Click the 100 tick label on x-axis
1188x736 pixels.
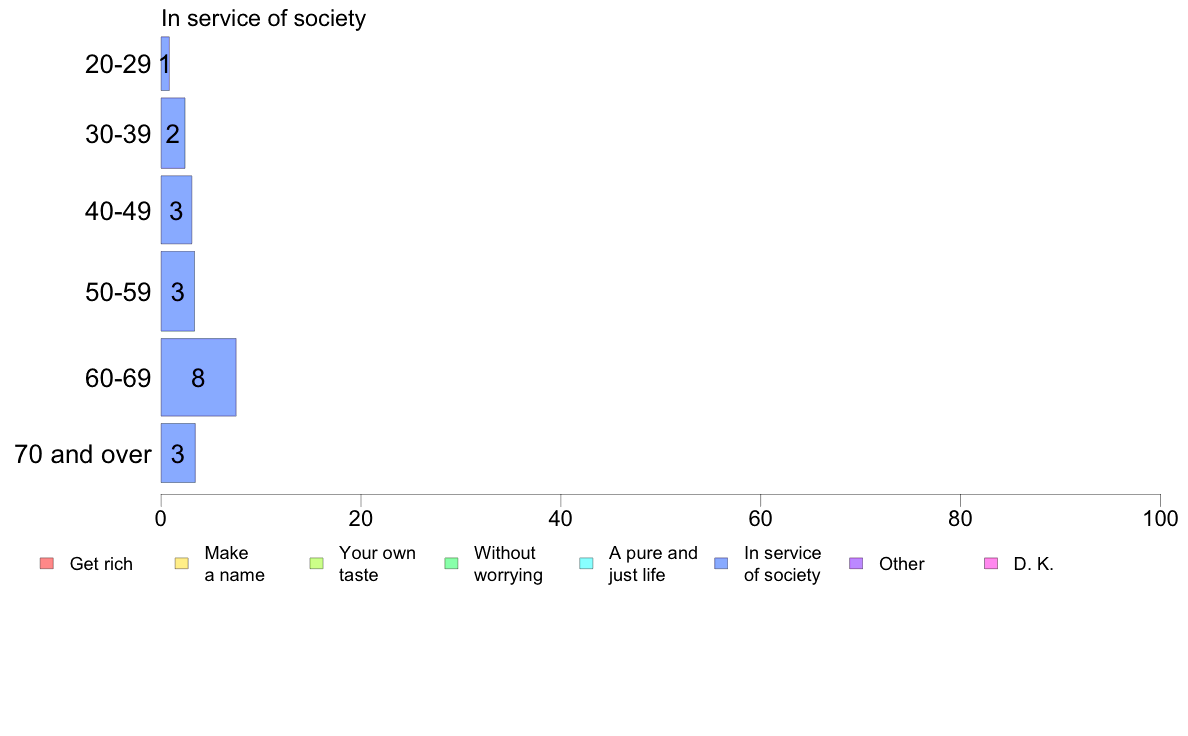click(x=1160, y=518)
